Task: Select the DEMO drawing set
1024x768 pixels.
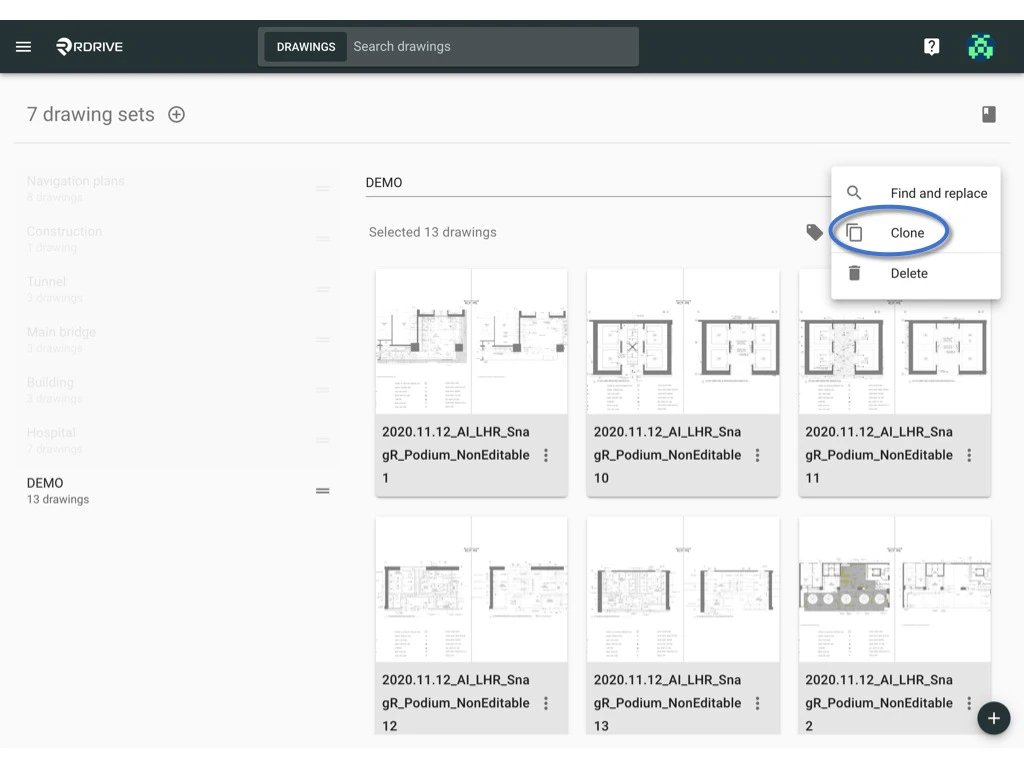Action: pos(176,490)
